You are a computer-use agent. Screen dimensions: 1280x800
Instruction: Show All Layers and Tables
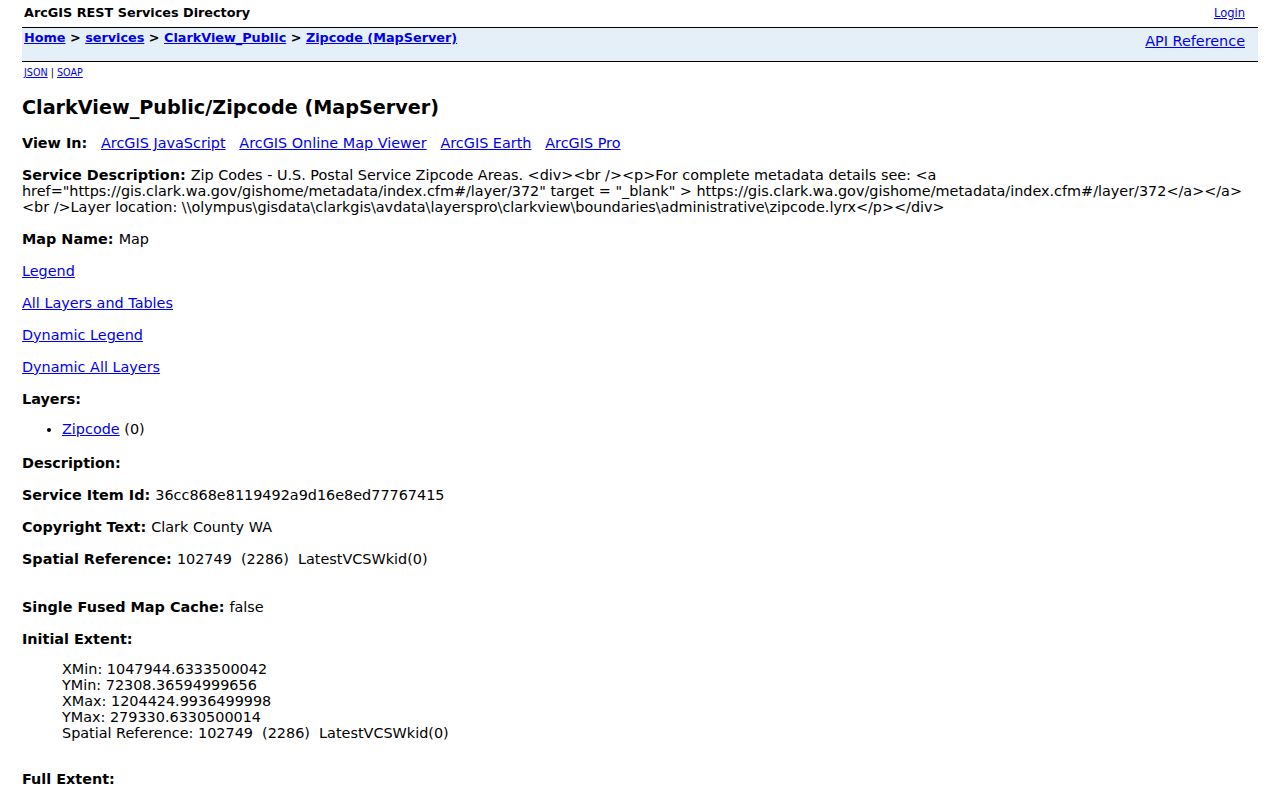pos(97,303)
